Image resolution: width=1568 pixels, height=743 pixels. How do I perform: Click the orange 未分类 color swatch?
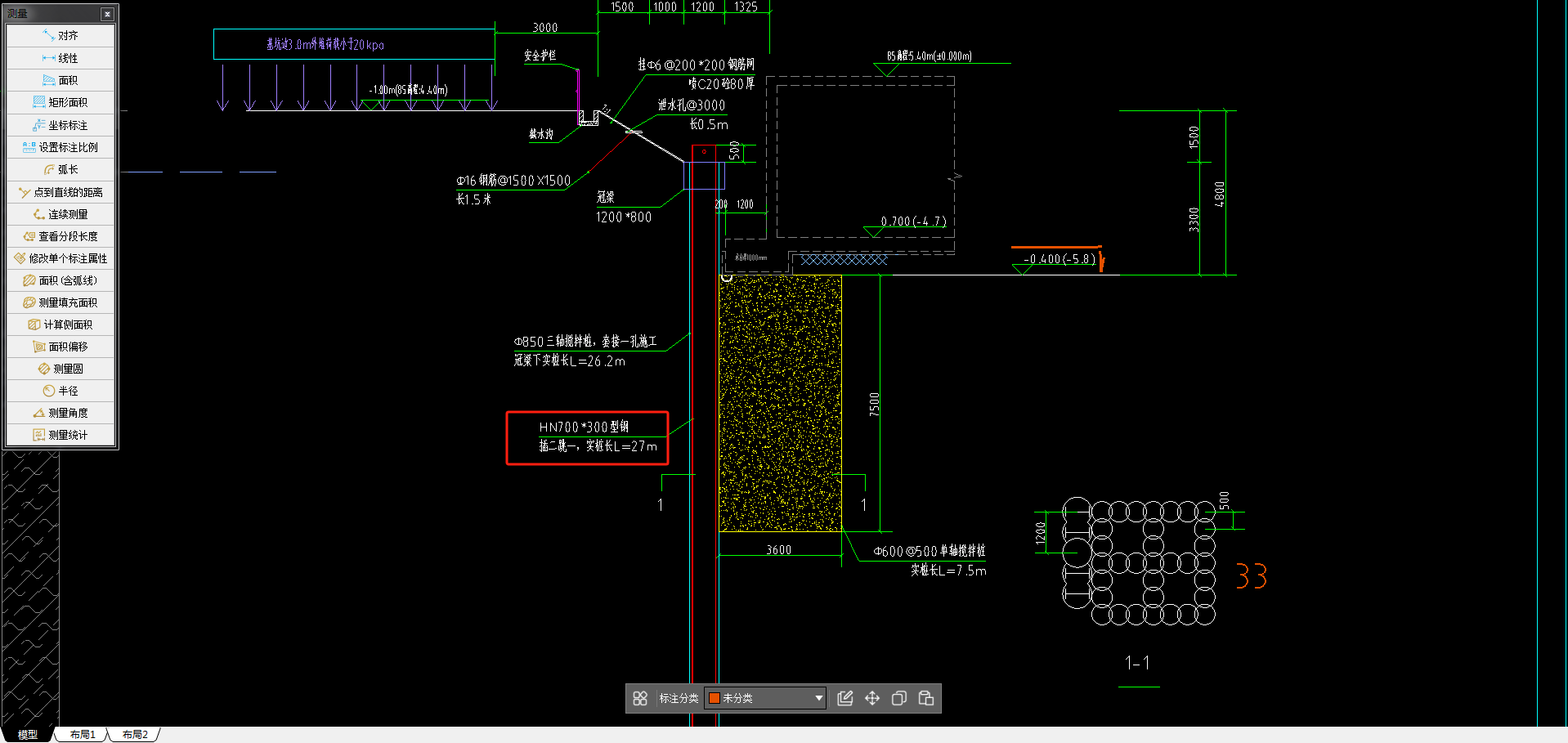(x=714, y=698)
